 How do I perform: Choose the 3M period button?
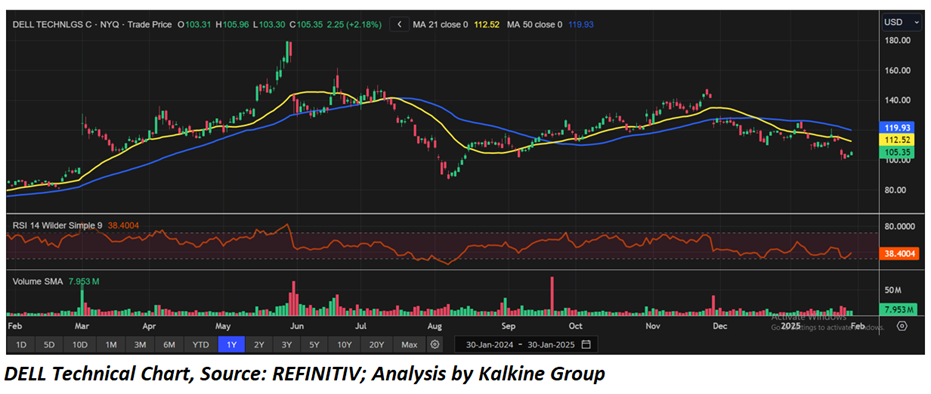pyautogui.click(x=140, y=345)
